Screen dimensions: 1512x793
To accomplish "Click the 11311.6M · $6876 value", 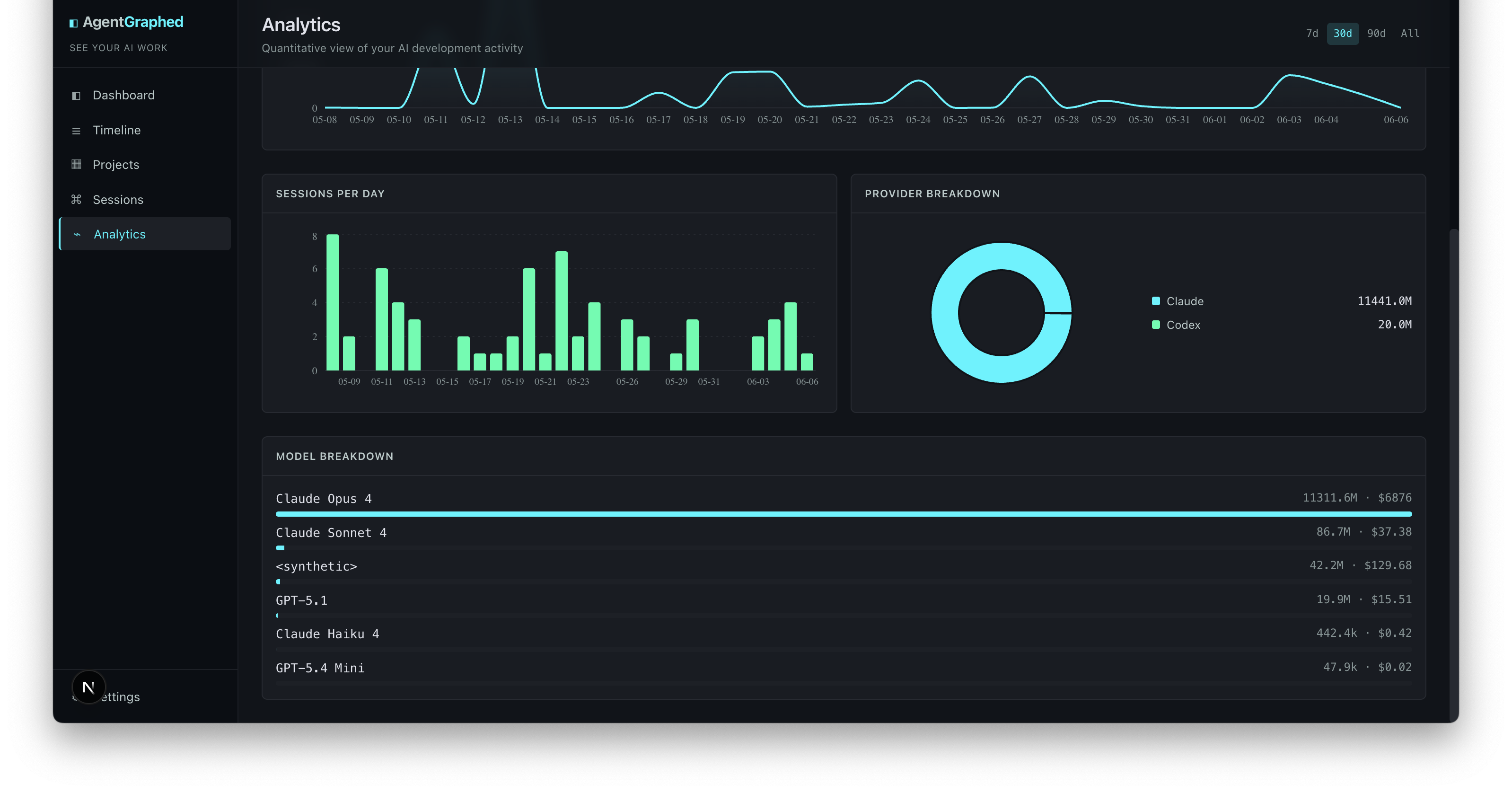I will 1357,498.
